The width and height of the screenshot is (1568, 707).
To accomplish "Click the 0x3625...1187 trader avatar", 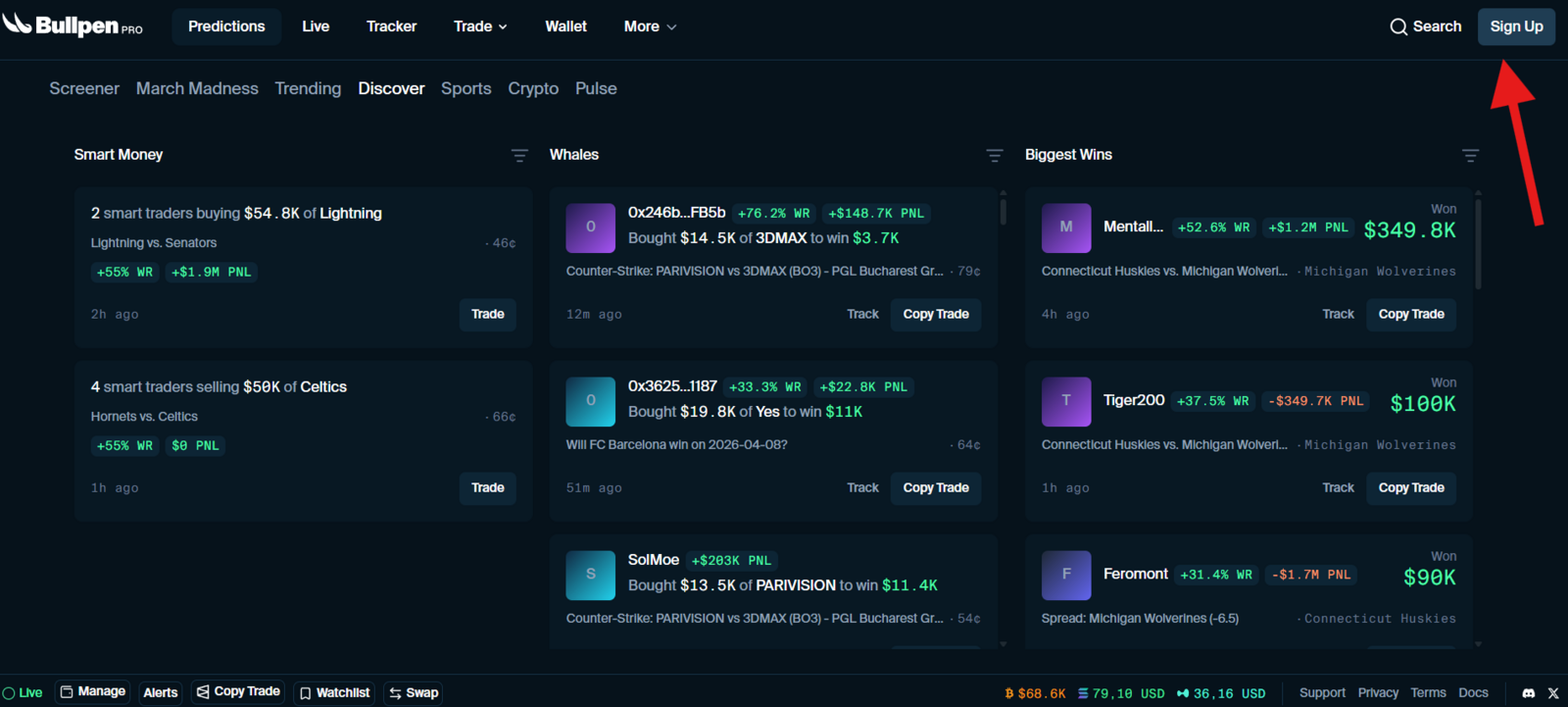I will point(590,401).
